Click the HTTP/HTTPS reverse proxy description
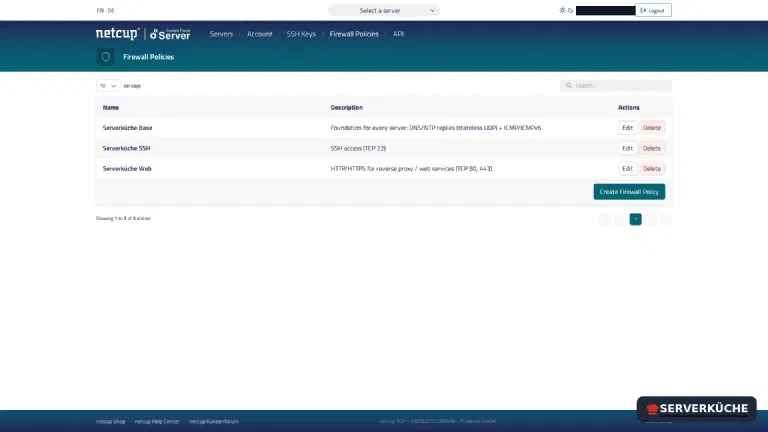Image resolution: width=768 pixels, height=432 pixels. tap(411, 168)
